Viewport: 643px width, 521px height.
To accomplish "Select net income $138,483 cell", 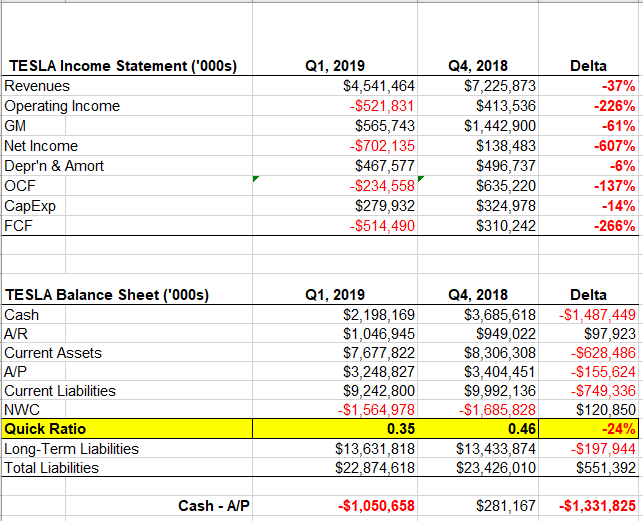I will point(506,146).
